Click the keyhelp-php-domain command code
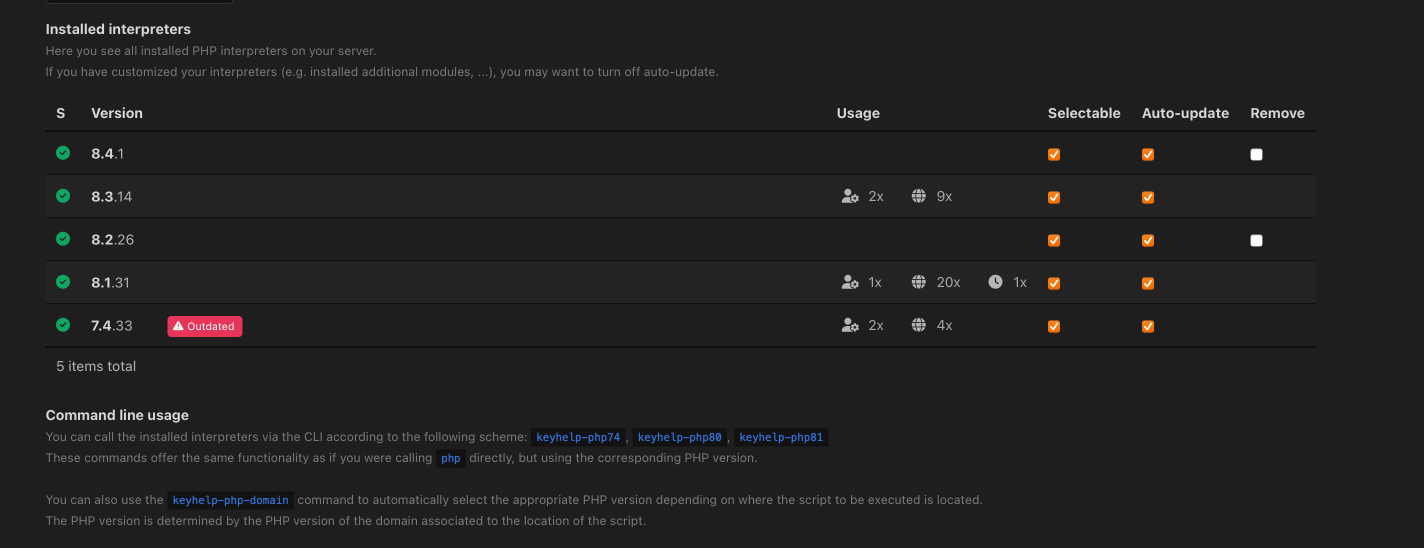The height and width of the screenshot is (548, 1424). pyautogui.click(x=230, y=500)
